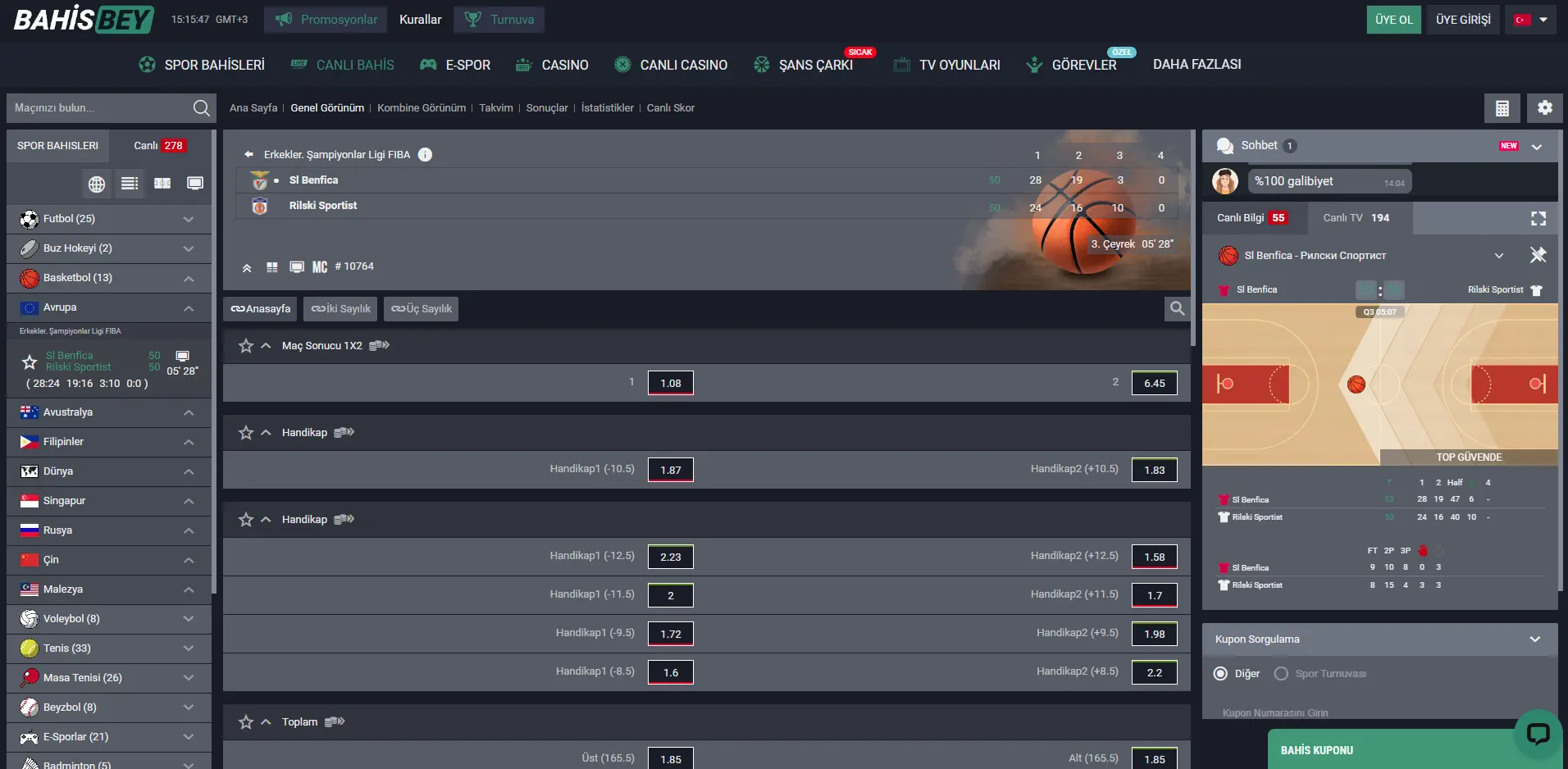
Task: Click the ÜYE GİRİŞİ button
Action: (x=1463, y=20)
